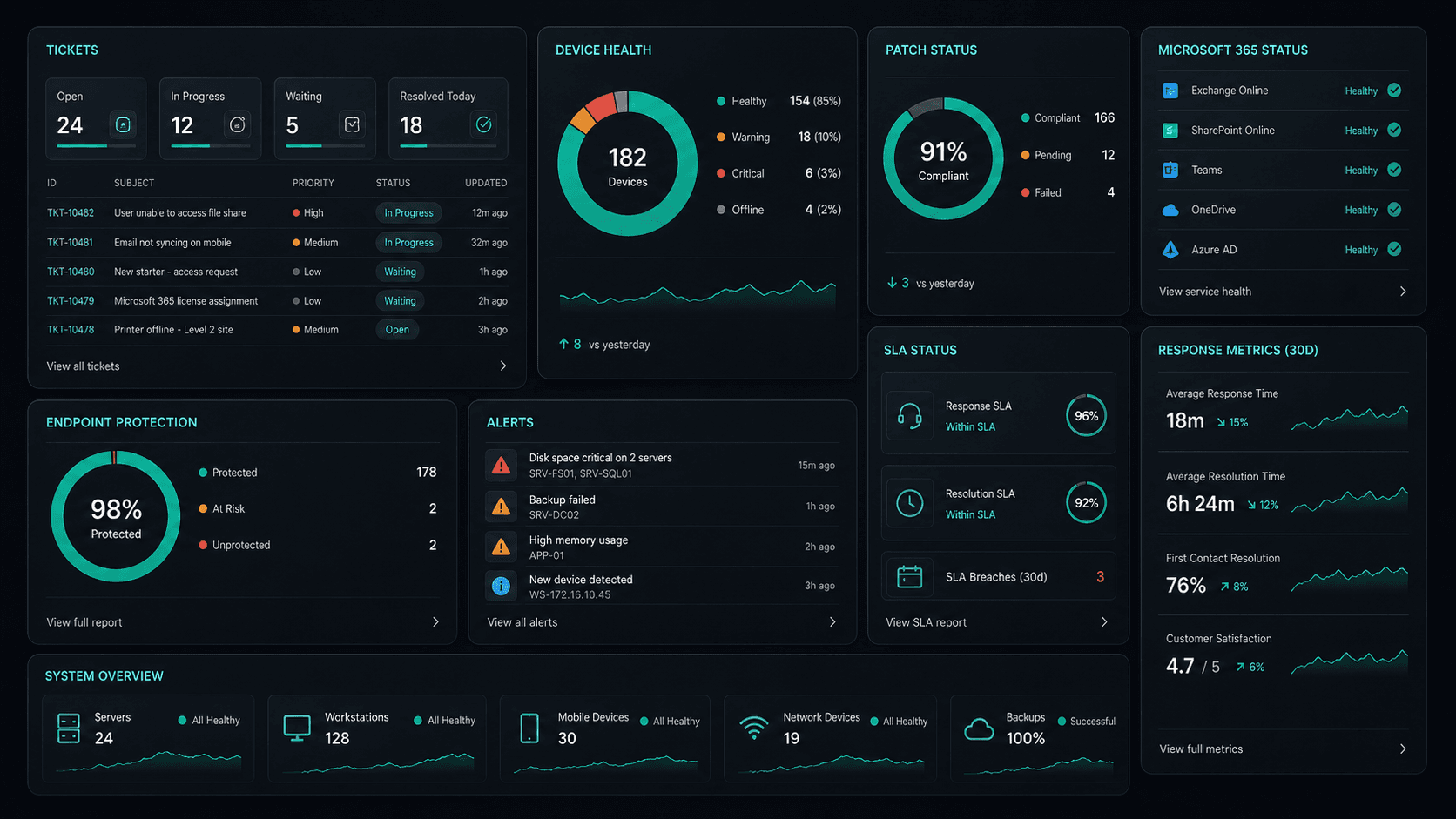The height and width of the screenshot is (819, 1456).
Task: Click the Exchange Online service icon
Action: 1170,91
